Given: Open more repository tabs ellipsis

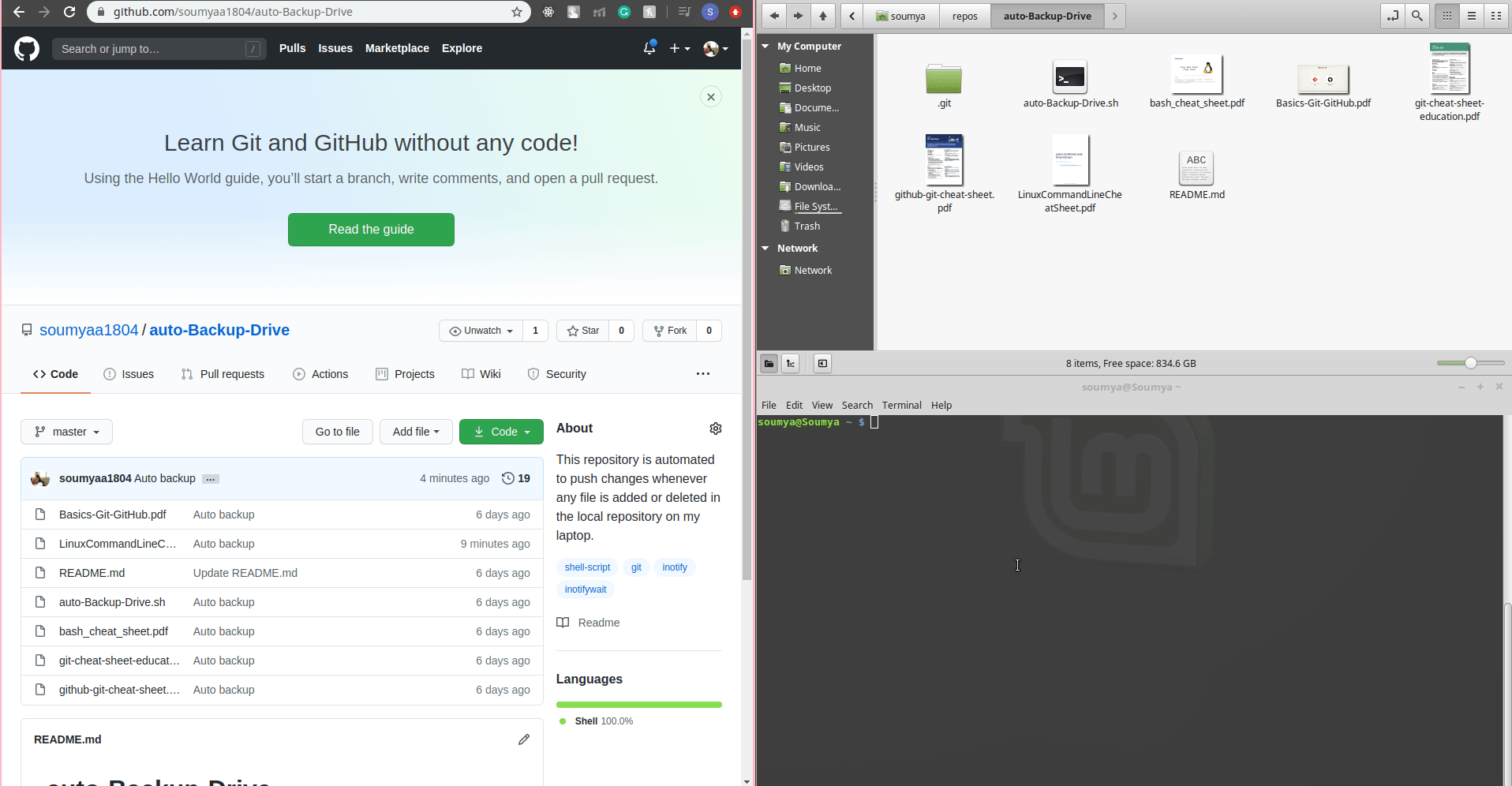Looking at the screenshot, I should click(x=703, y=374).
